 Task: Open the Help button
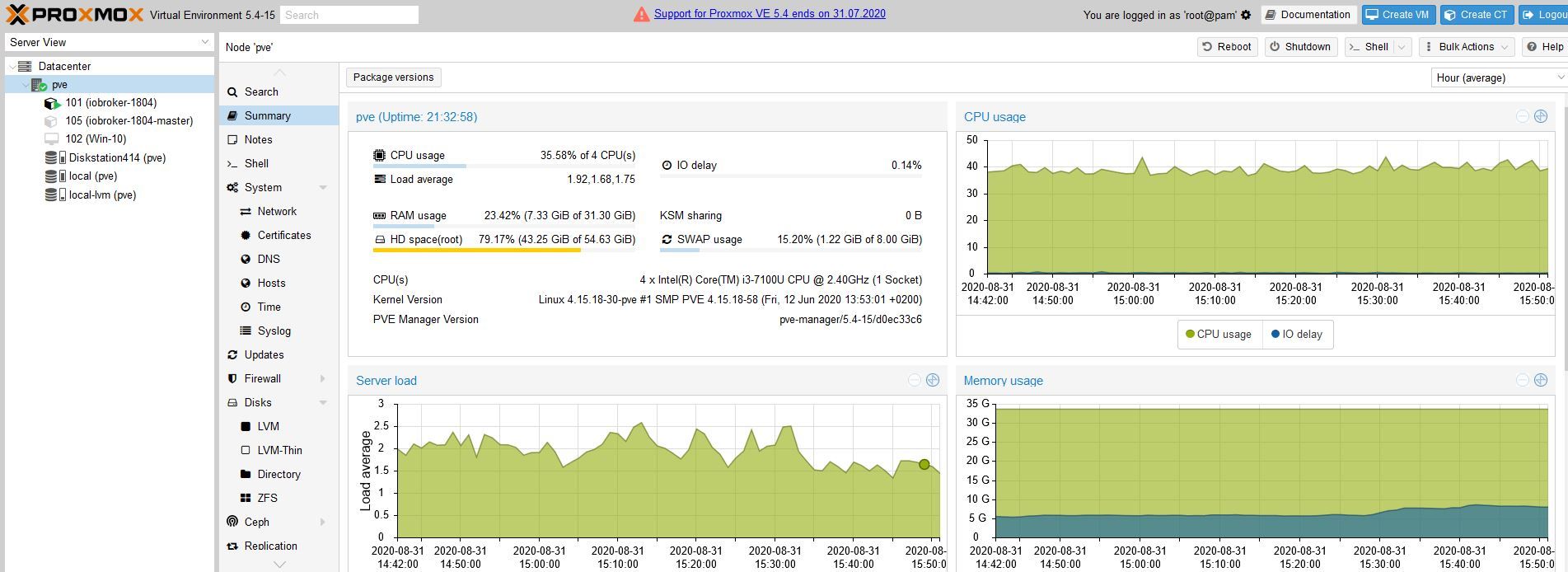point(1544,47)
